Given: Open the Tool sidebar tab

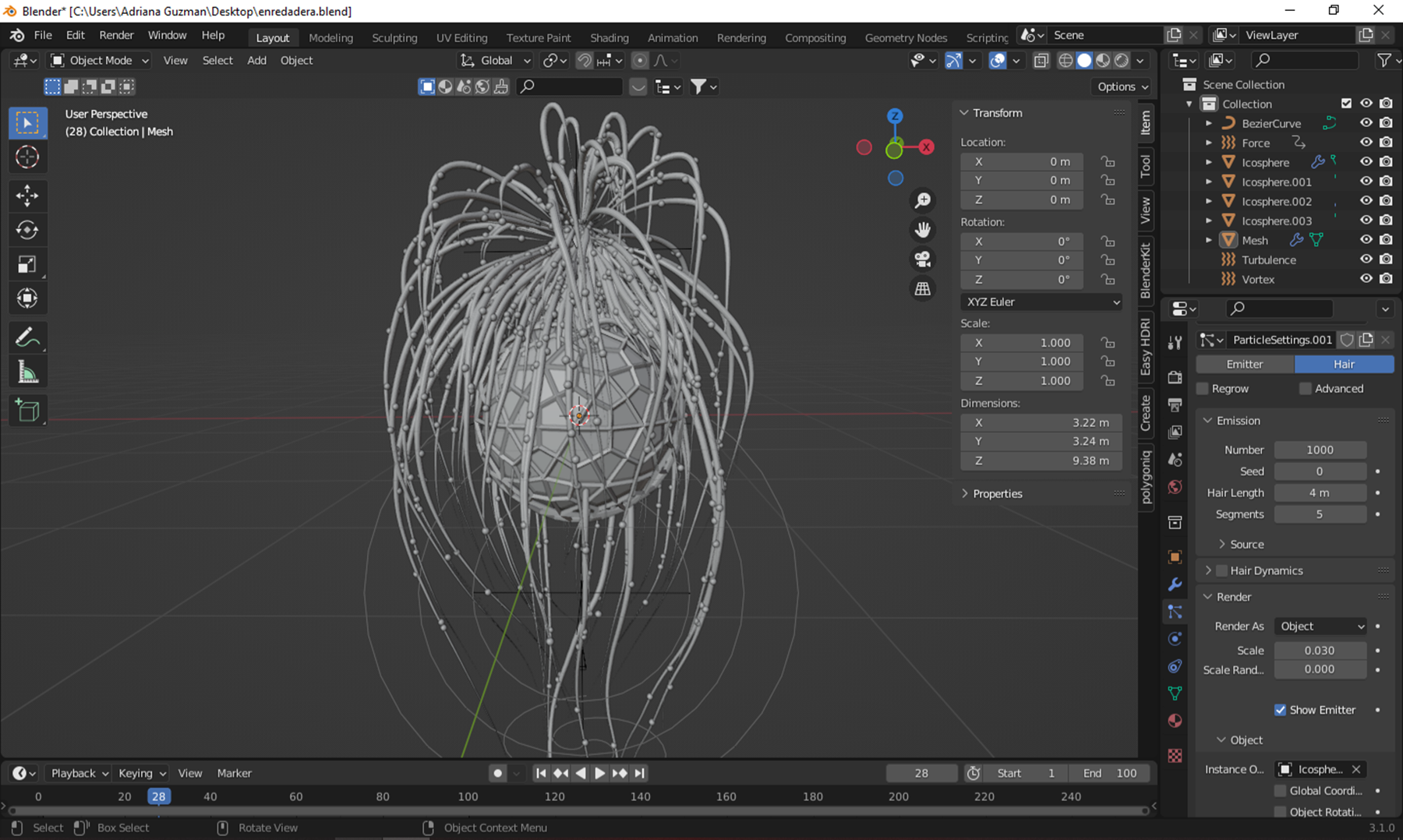Looking at the screenshot, I should click(x=1145, y=166).
